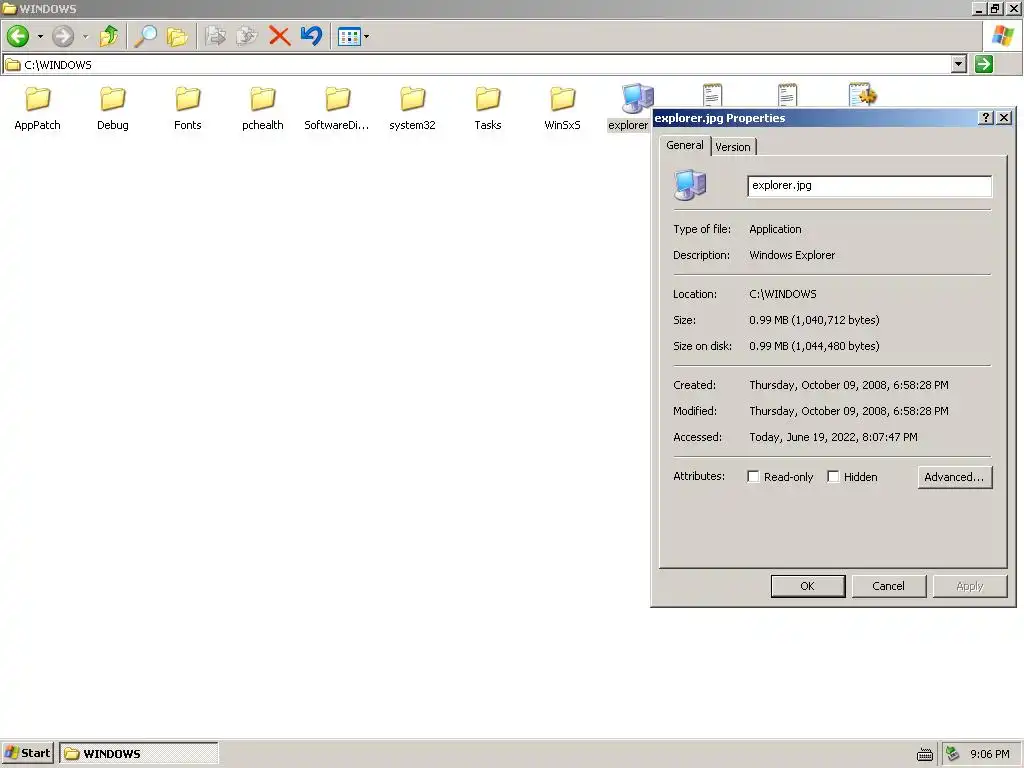Click the Copy To toolbar icon
This screenshot has height=768, width=1024.
(247, 36)
